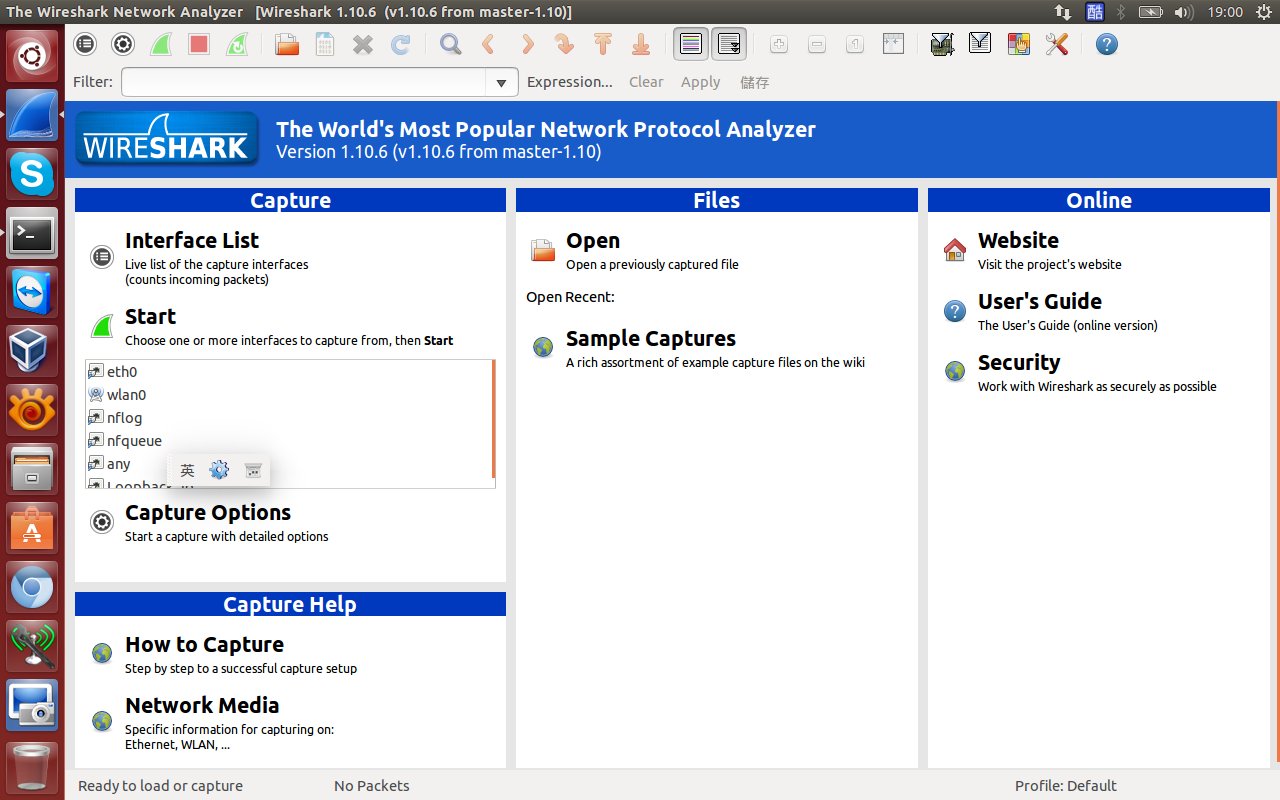The image size is (1280, 800).
Task: Open coloring rules toolbar icon
Action: (x=1018, y=44)
